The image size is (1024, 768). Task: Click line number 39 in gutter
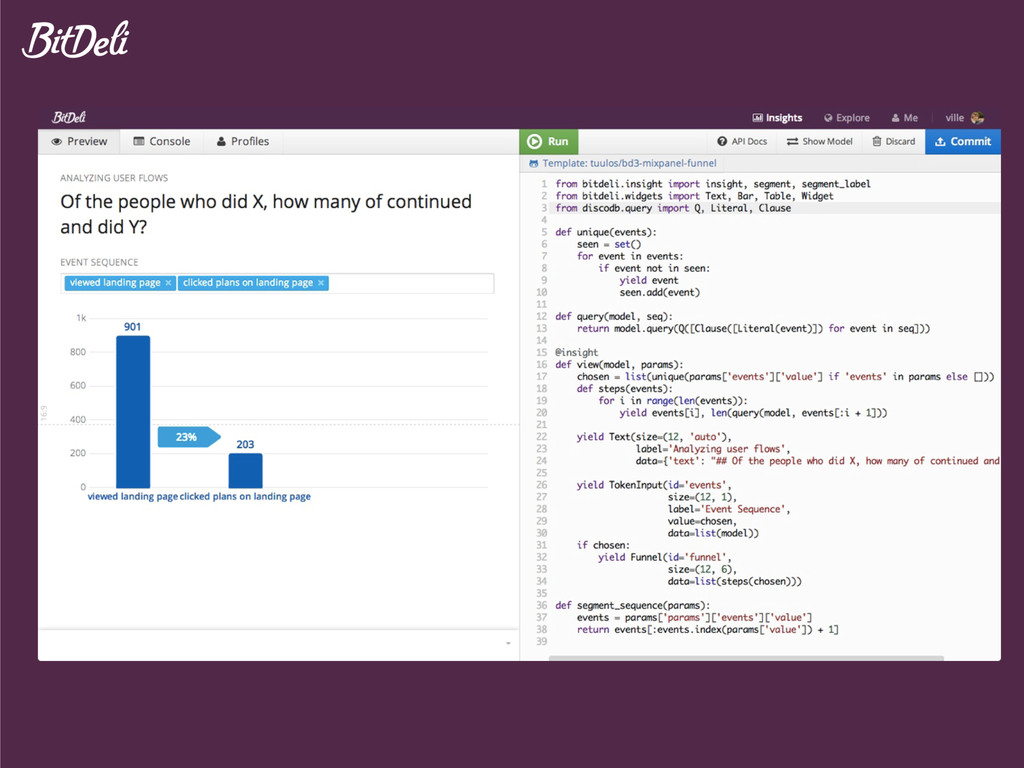coord(541,641)
